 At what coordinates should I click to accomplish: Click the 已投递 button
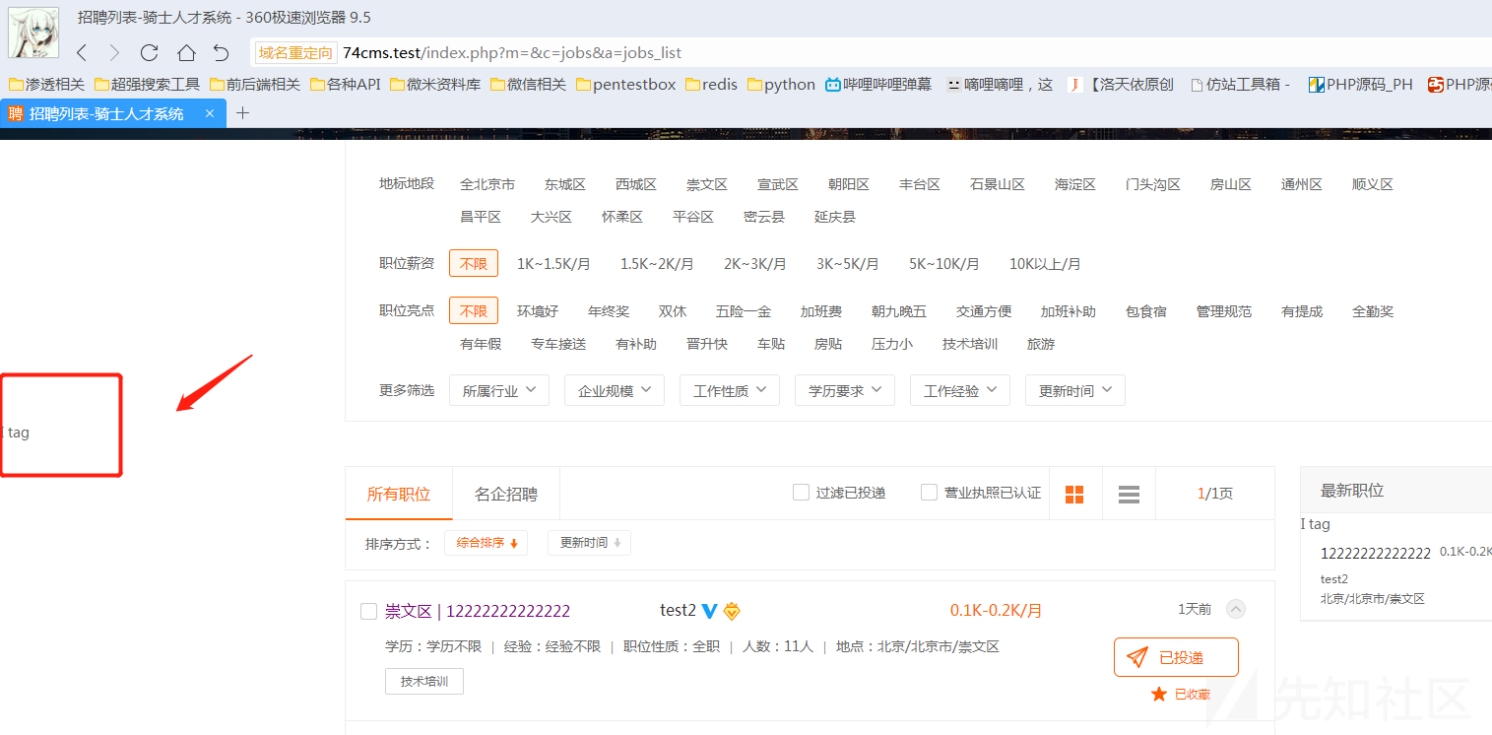(1176, 657)
